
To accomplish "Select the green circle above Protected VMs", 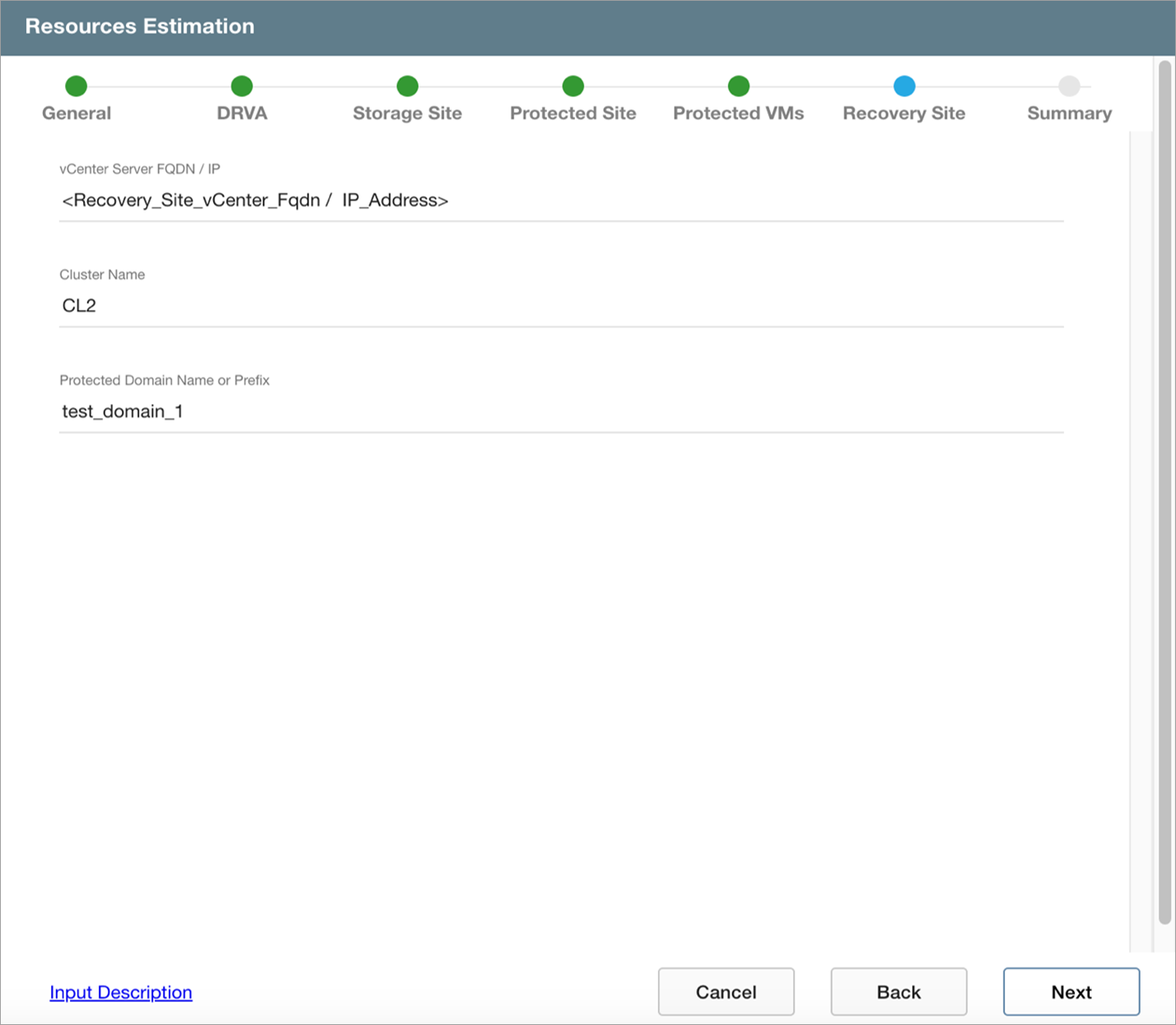I will (x=738, y=86).
